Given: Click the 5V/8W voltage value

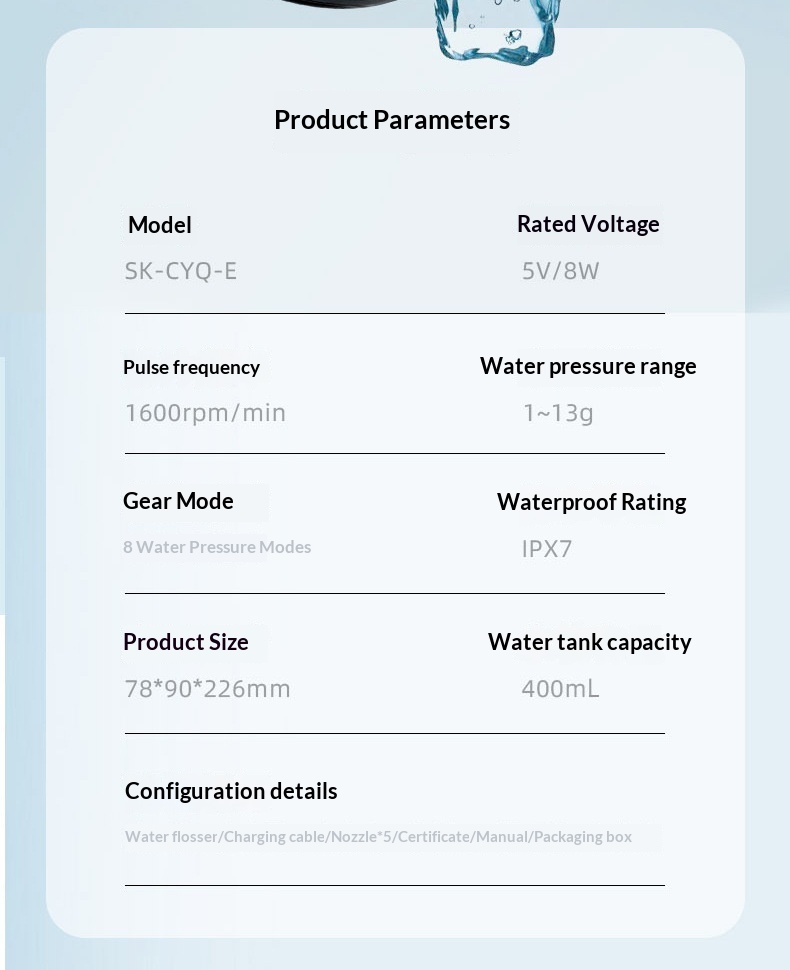Looking at the screenshot, I should [x=560, y=271].
